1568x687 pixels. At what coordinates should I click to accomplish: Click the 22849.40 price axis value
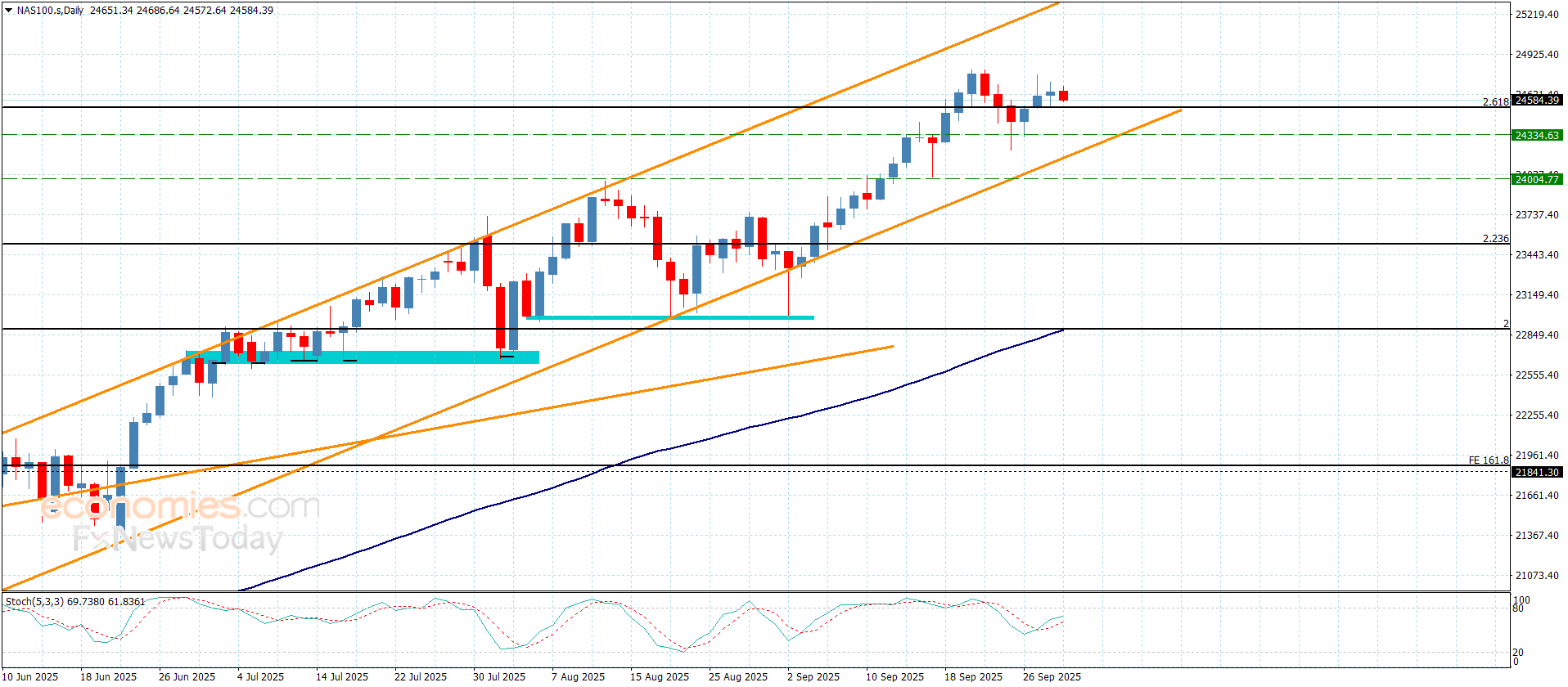click(x=1537, y=335)
